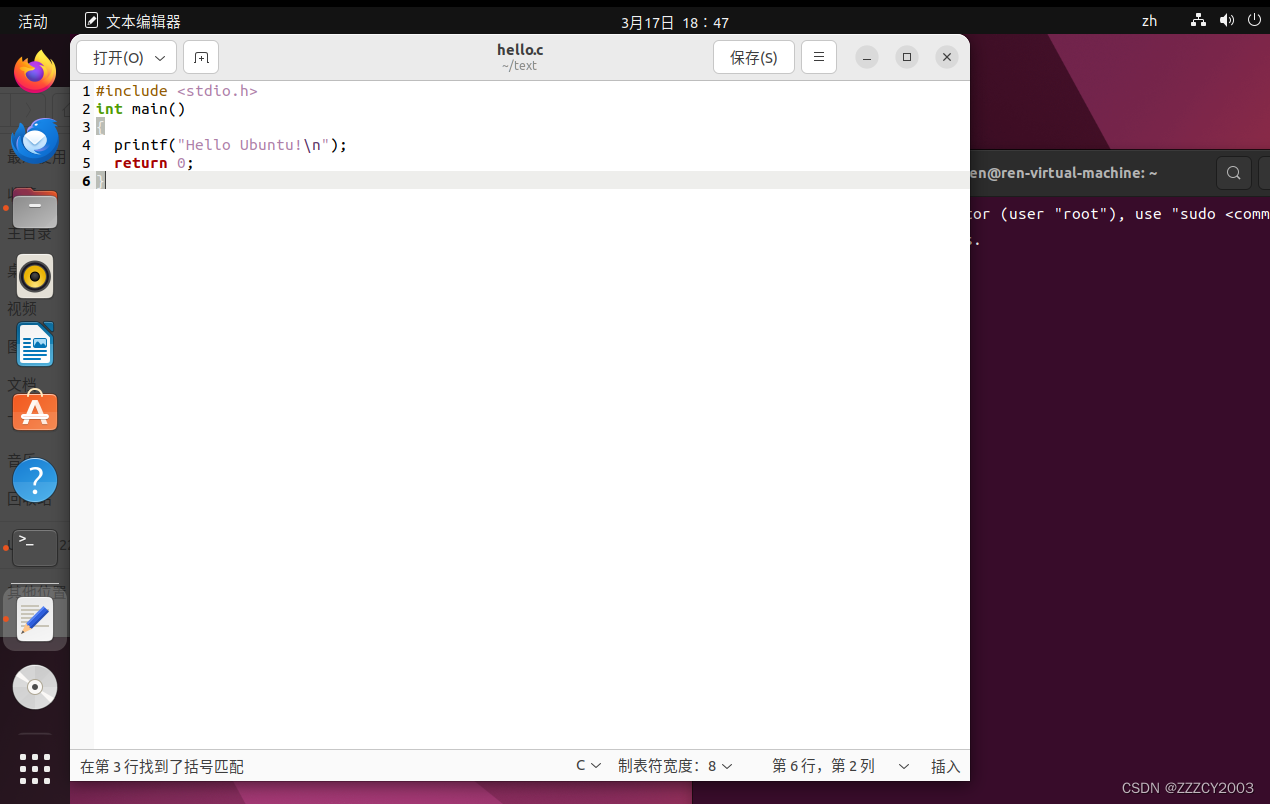Toggle the 插入 insert mode indicator
This screenshot has width=1270, height=804.
945,766
